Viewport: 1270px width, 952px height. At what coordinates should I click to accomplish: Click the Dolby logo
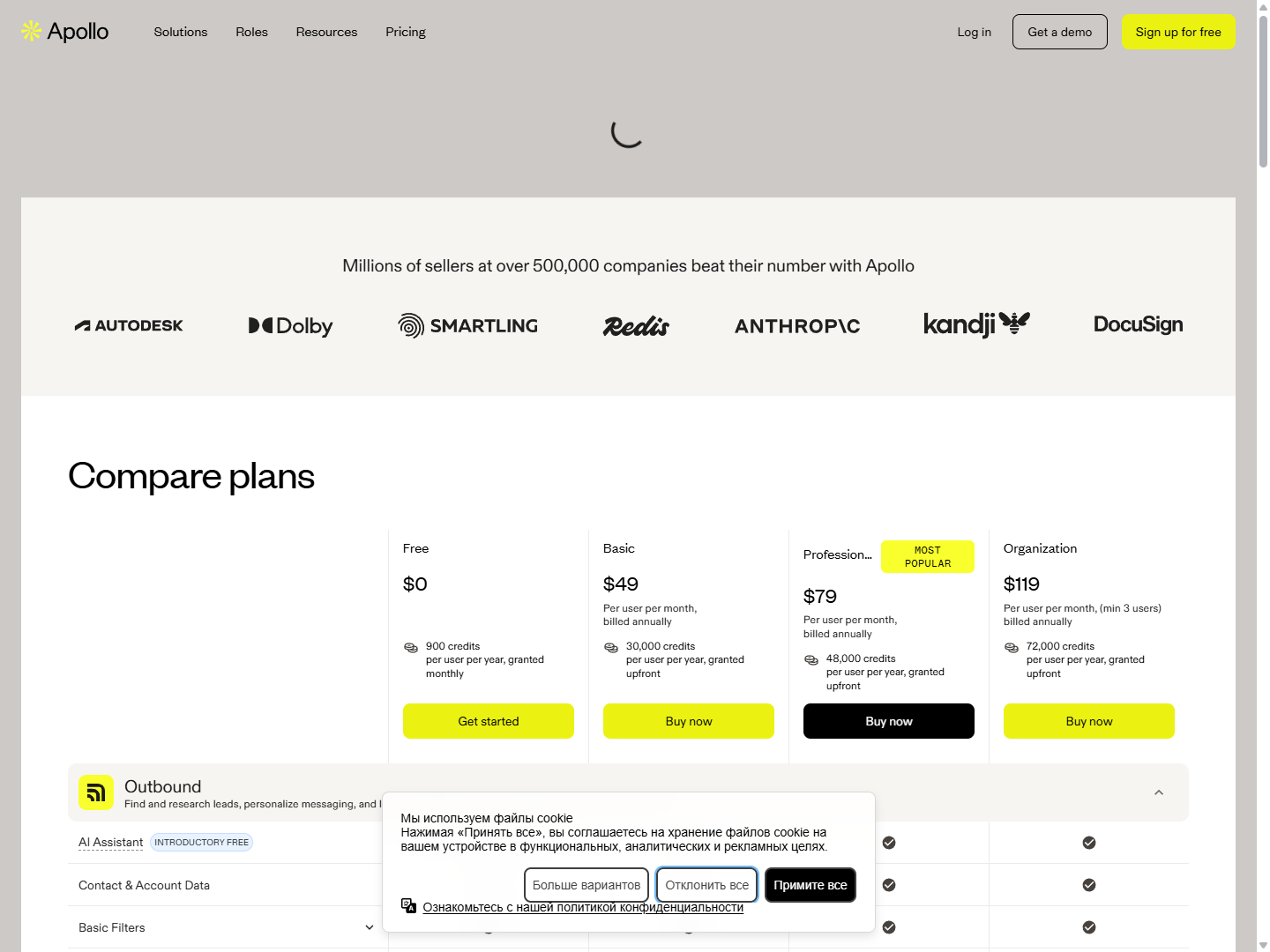pyautogui.click(x=289, y=325)
